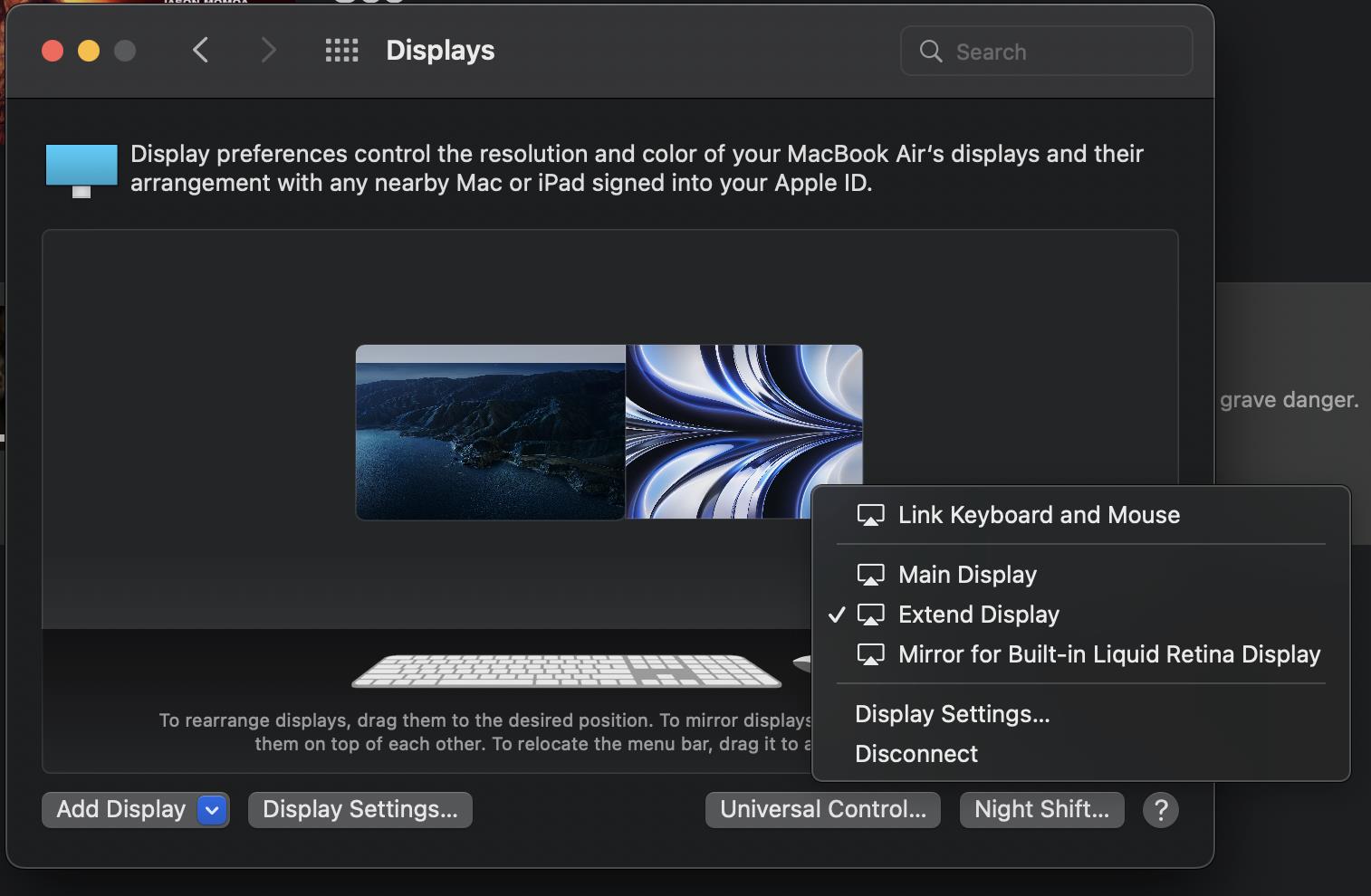Select the Big Sur coastline display thumbnail
This screenshot has height=896, width=1371.
[x=490, y=433]
